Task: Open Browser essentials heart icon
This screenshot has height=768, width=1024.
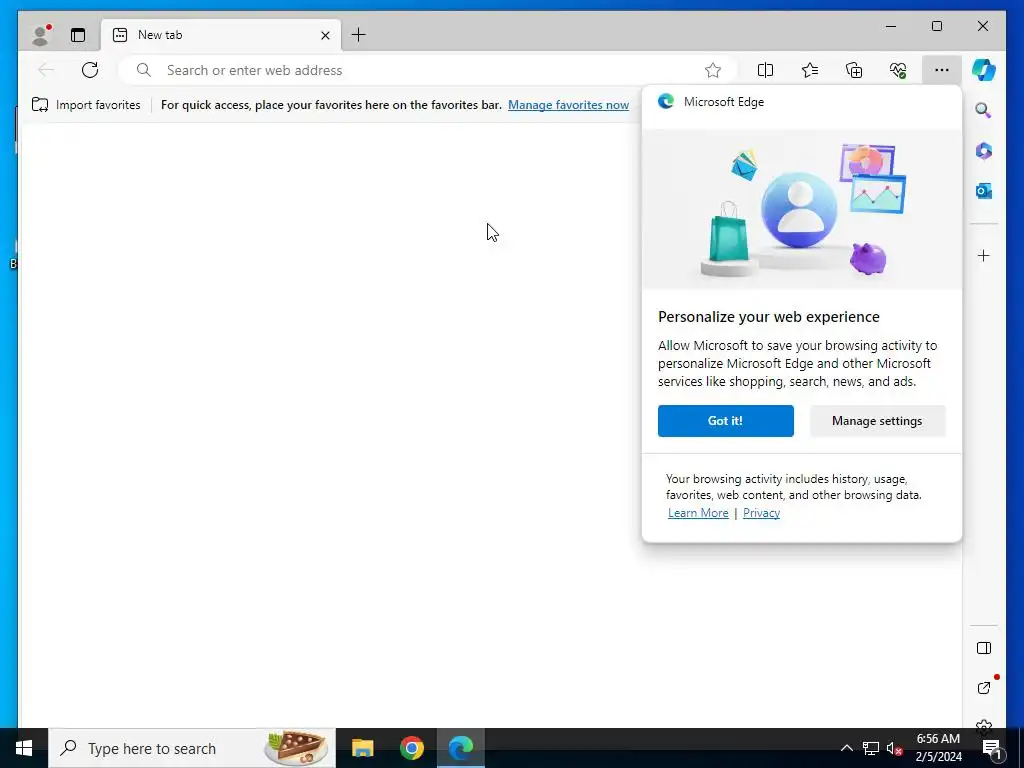Action: 898,70
